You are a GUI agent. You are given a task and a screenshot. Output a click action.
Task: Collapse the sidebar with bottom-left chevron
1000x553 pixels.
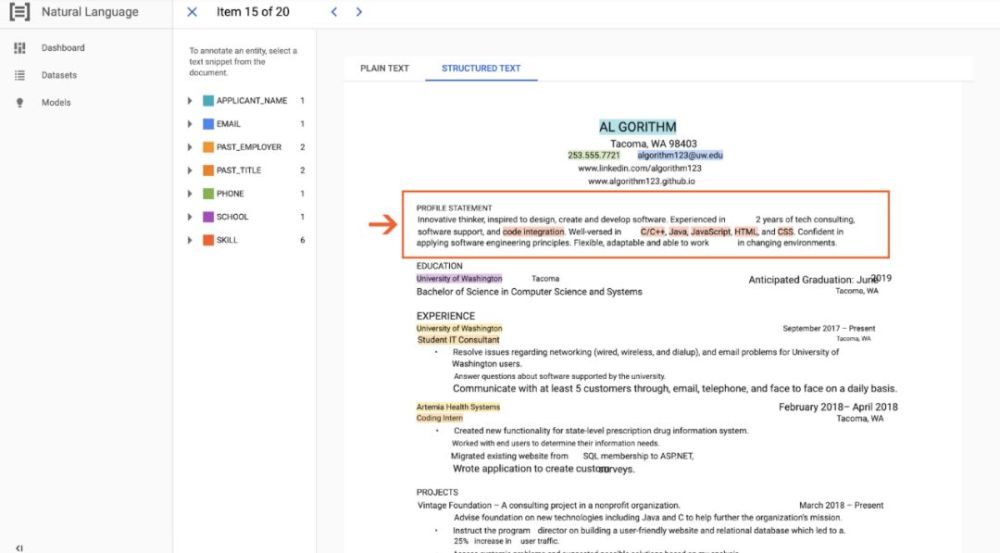pos(20,548)
